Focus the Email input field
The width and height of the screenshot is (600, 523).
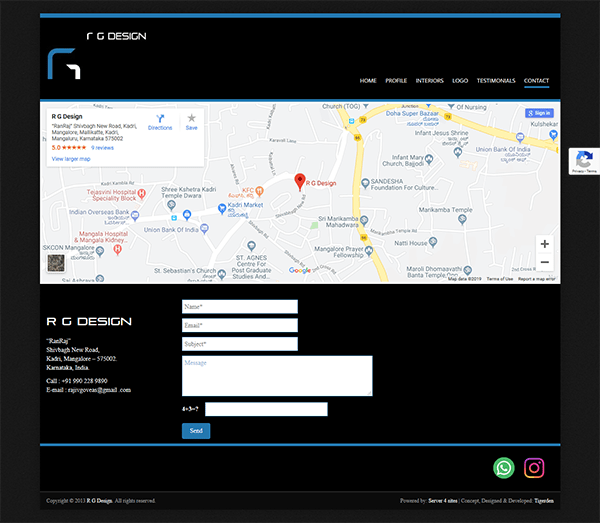click(x=240, y=325)
